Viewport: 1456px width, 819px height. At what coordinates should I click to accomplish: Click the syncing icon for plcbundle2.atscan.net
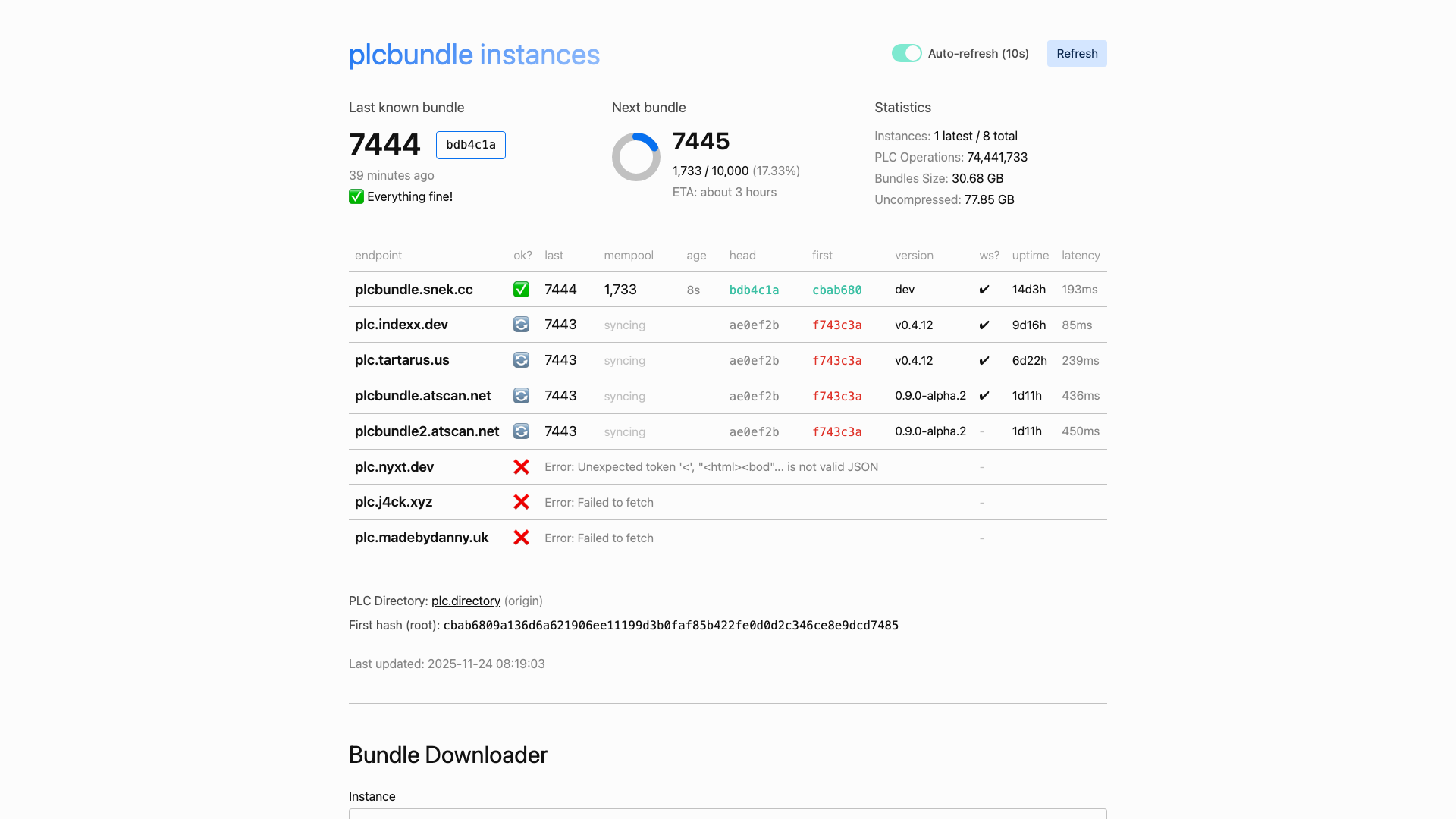click(521, 431)
